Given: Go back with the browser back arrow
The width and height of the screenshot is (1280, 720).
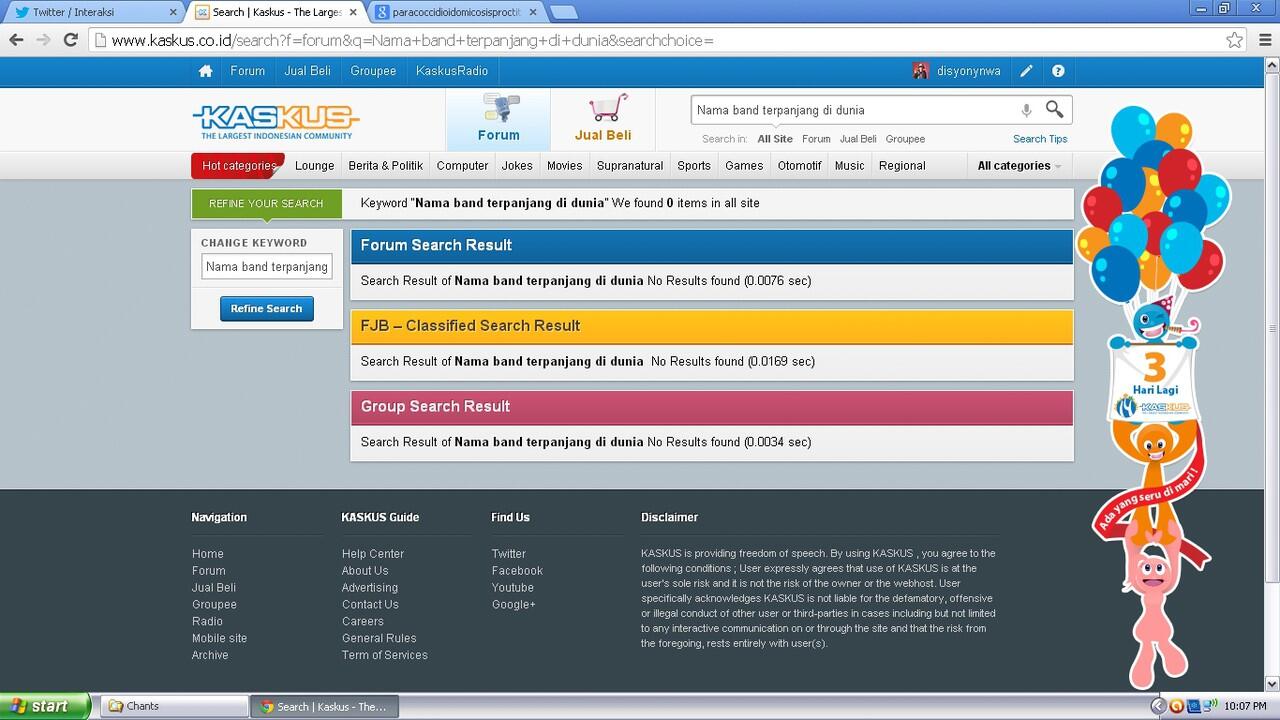Looking at the screenshot, I should [16, 40].
